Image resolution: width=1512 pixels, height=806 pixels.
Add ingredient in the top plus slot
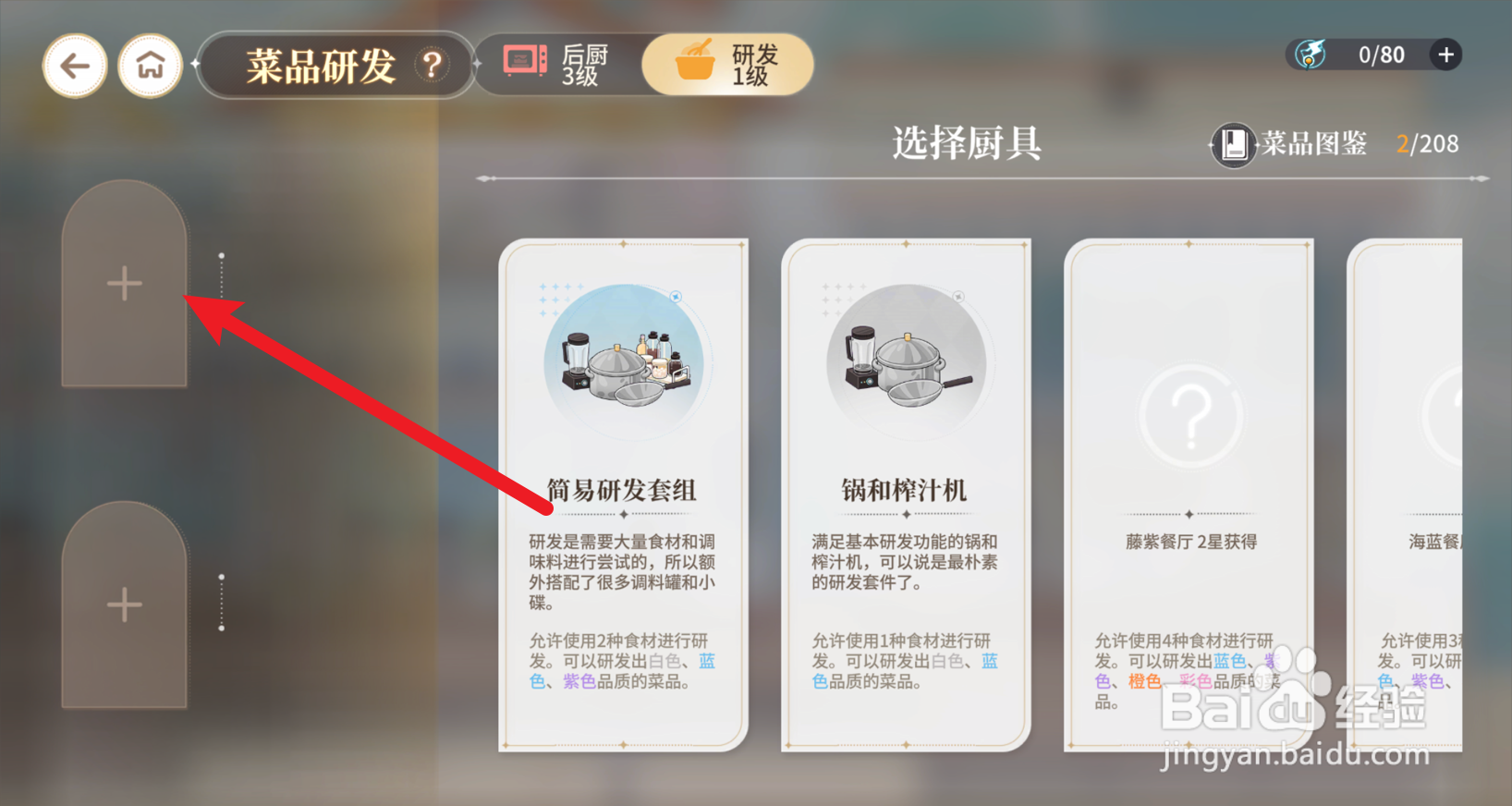tap(125, 283)
